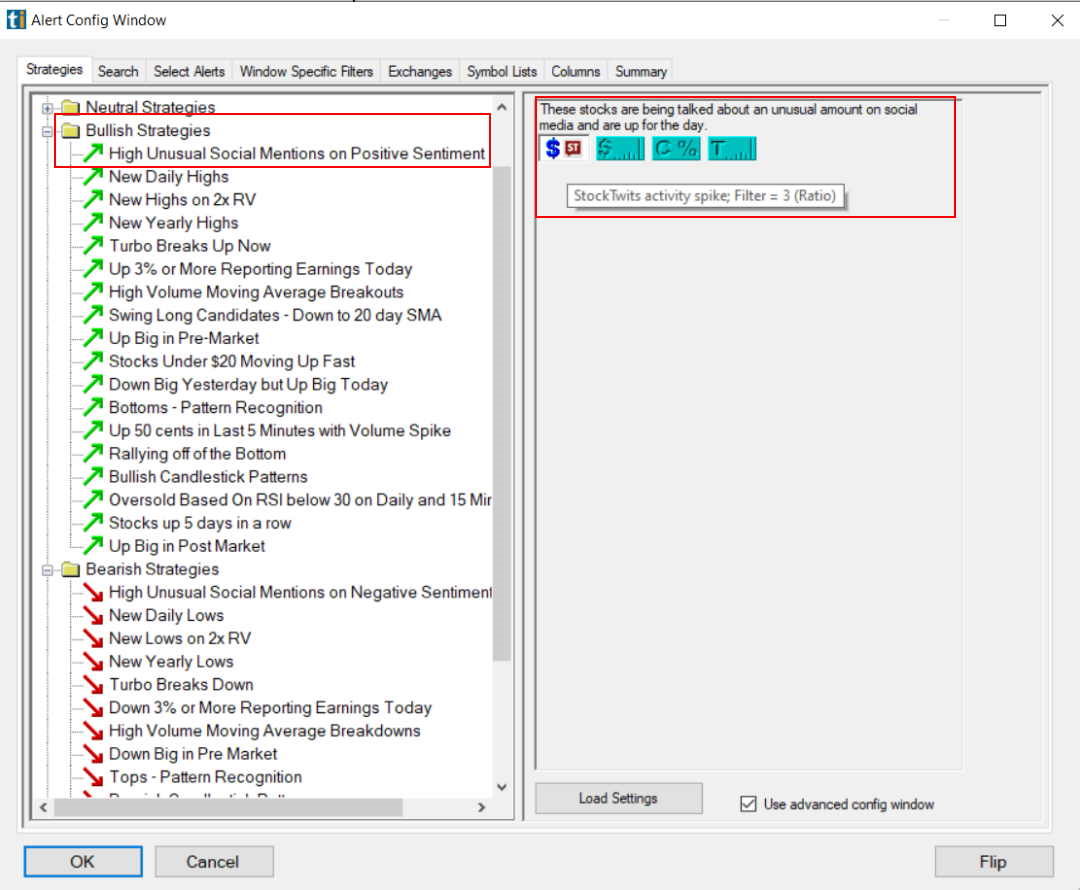Open the Symbol Lists tab
This screenshot has height=890, width=1080.
pyautogui.click(x=501, y=70)
